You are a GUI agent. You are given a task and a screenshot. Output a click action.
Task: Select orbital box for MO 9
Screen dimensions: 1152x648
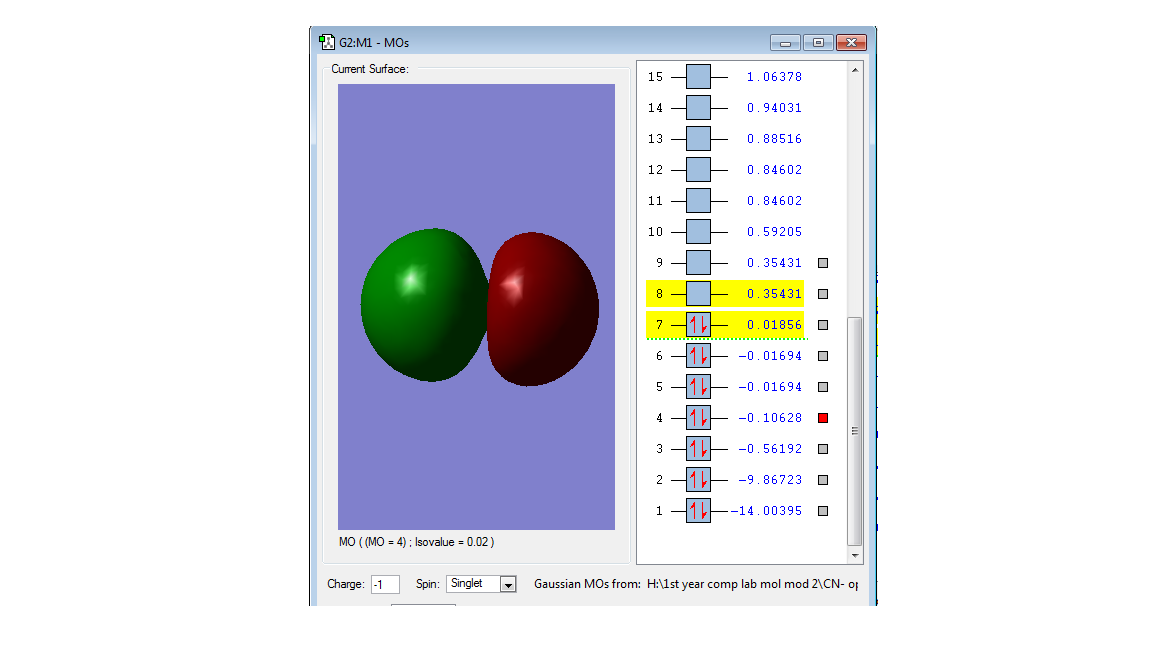(698, 262)
